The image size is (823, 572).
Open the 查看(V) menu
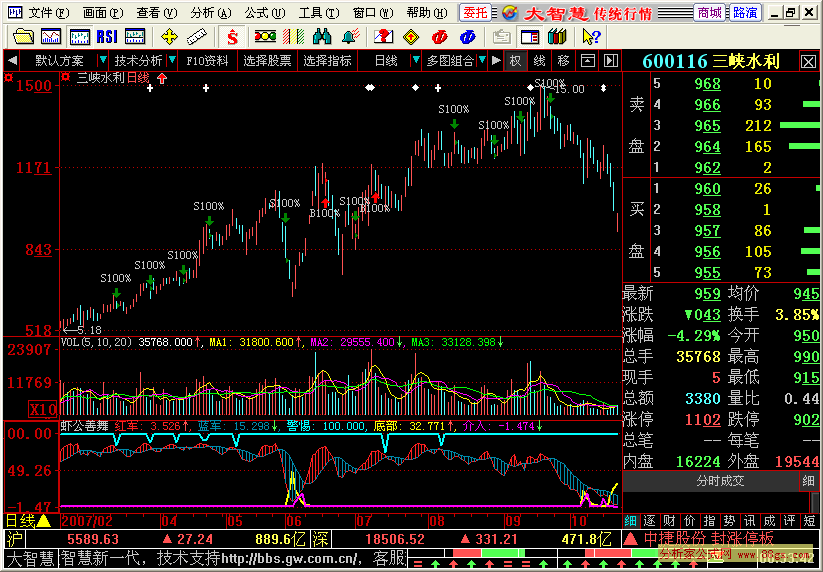tap(156, 13)
